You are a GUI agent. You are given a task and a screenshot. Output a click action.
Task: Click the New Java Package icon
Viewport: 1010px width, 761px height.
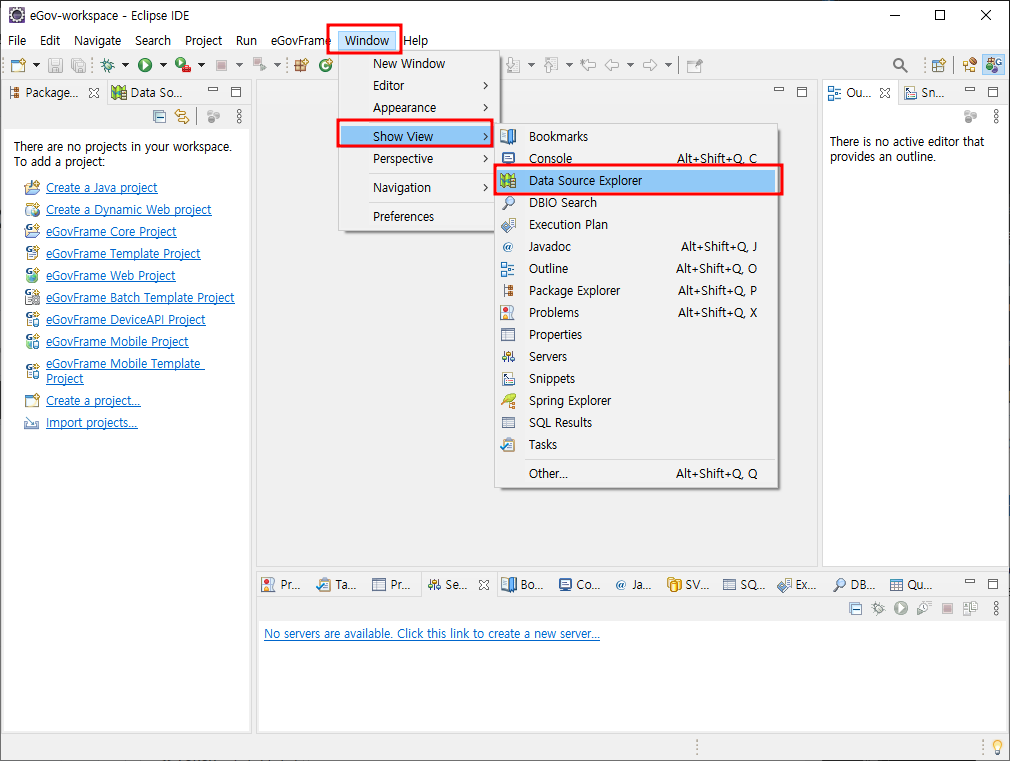pos(301,65)
